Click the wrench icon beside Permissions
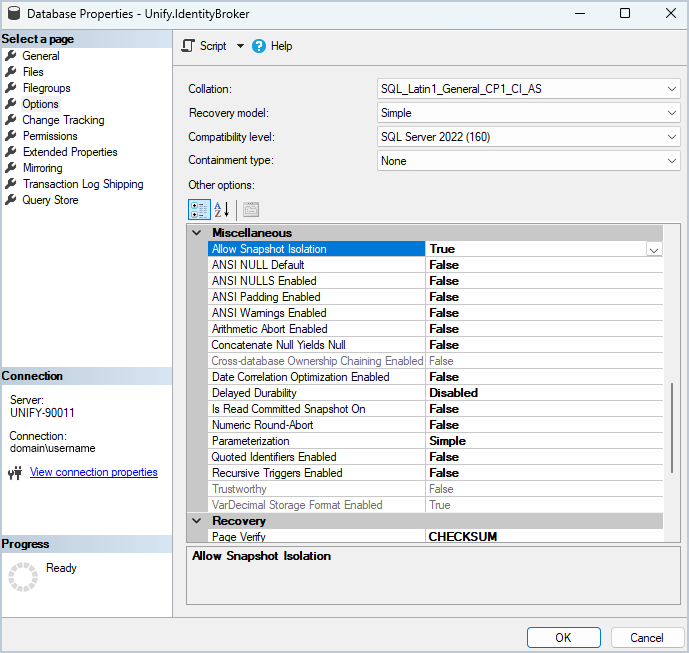 [x=11, y=136]
